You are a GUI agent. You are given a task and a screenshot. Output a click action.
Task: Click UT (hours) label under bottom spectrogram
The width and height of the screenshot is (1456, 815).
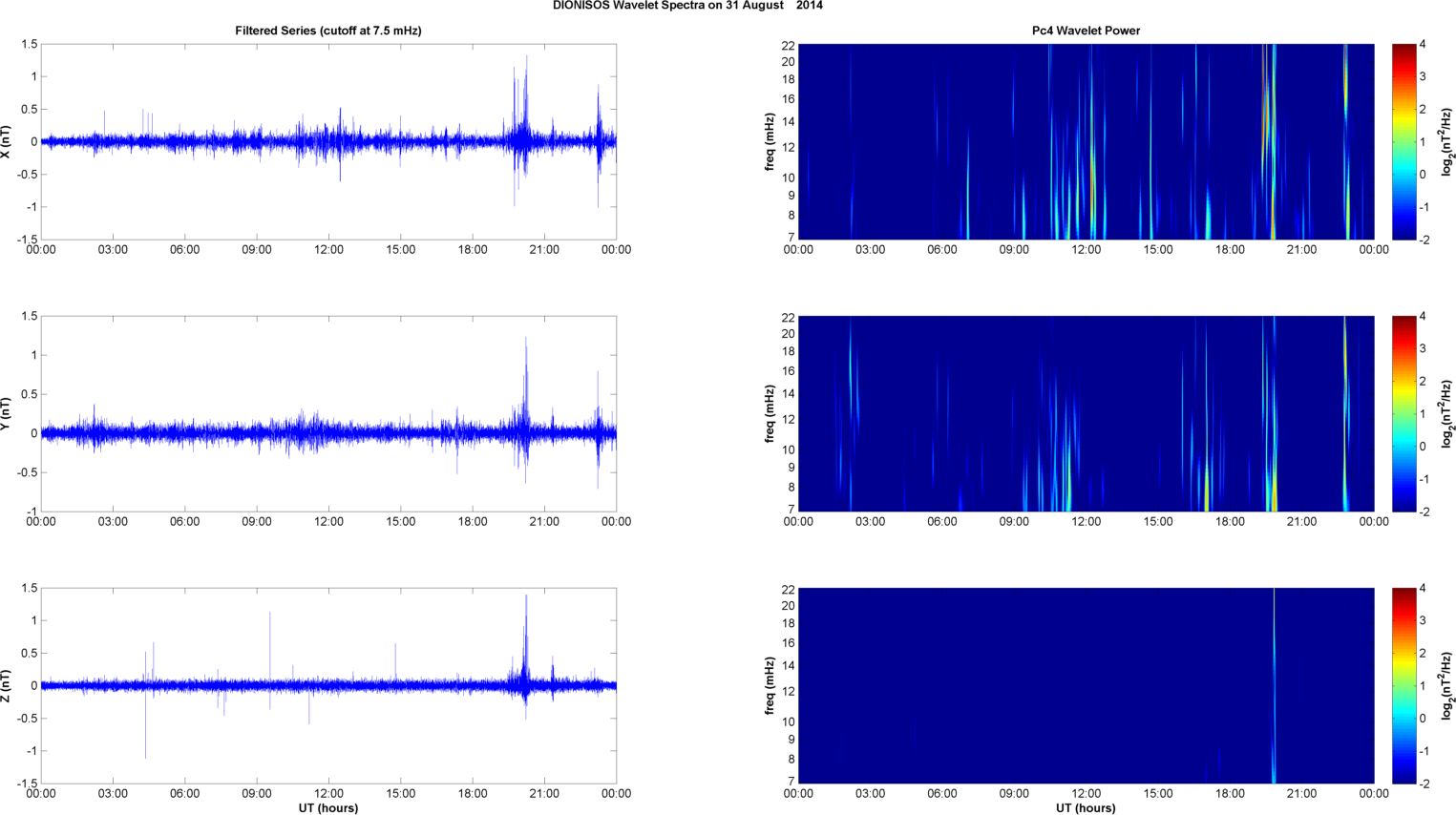click(x=1086, y=807)
